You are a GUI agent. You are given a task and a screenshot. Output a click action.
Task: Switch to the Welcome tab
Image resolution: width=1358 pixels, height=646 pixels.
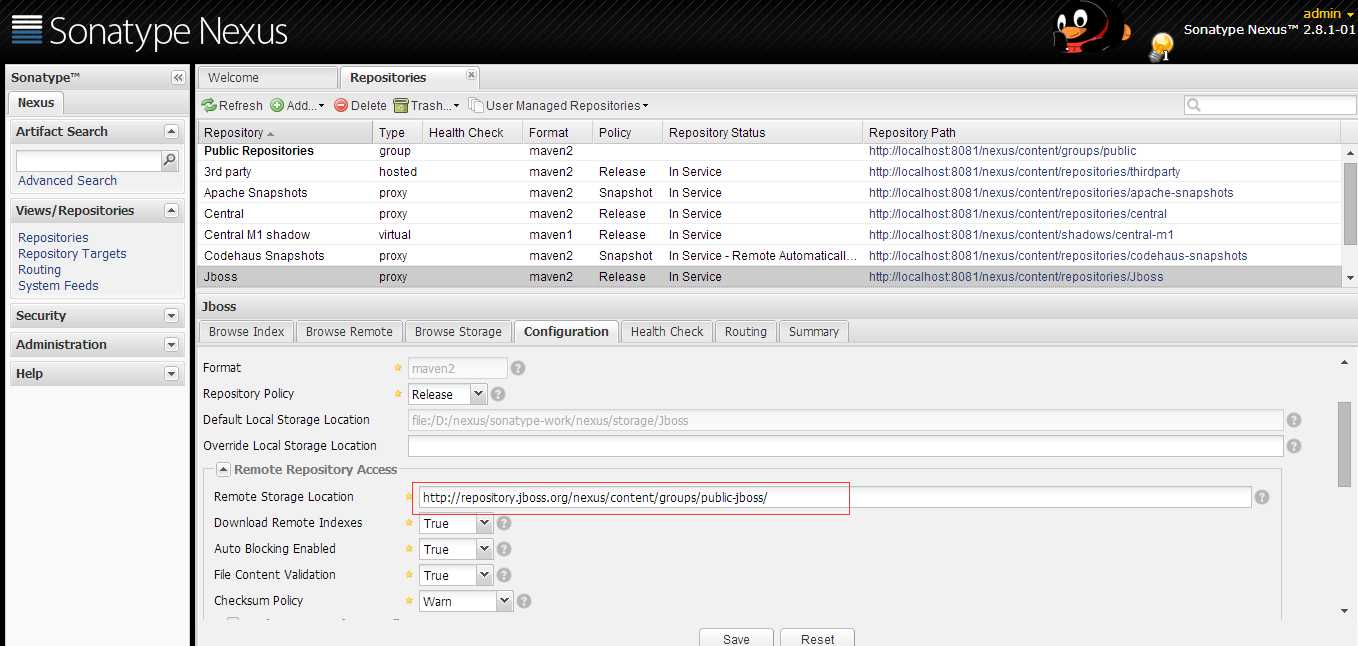[268, 77]
